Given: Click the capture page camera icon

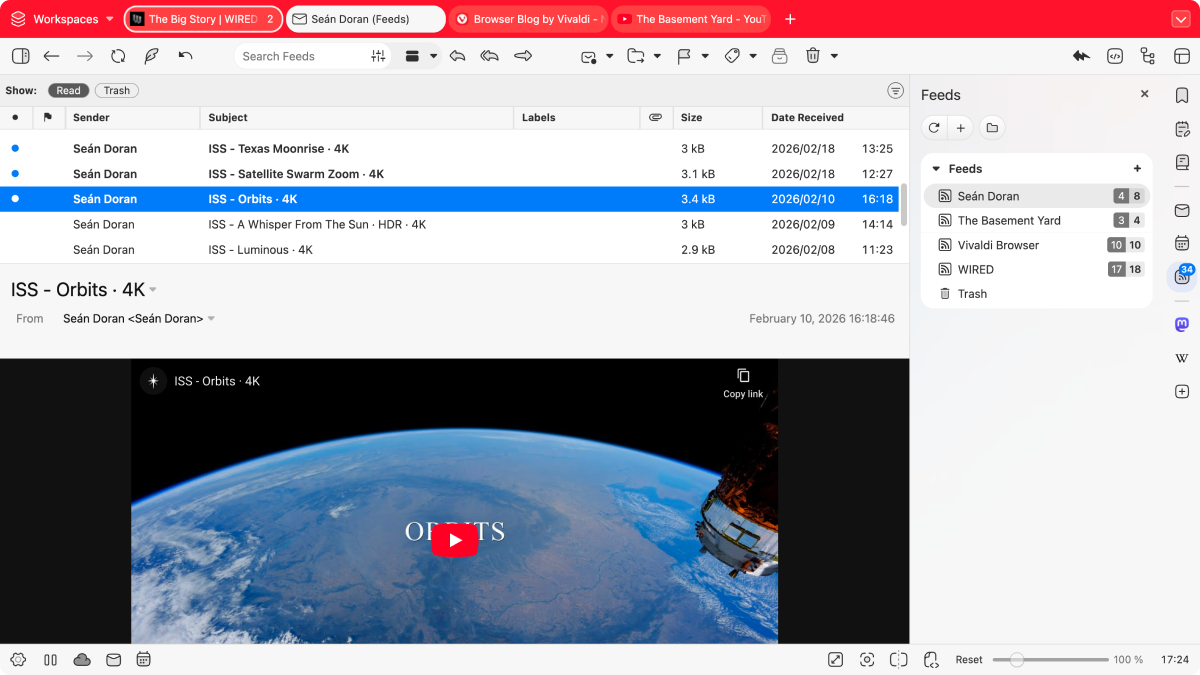Looking at the screenshot, I should pyautogui.click(x=867, y=659).
